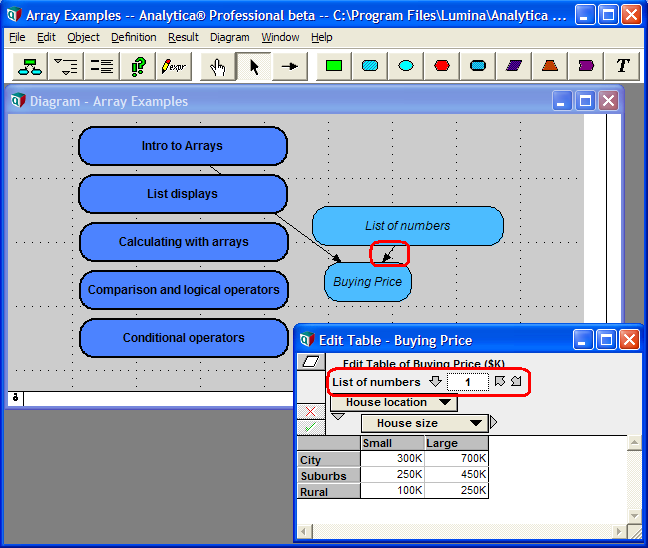The height and width of the screenshot is (548, 648).
Task: Open the House location dropdown
Action: [x=394, y=402]
